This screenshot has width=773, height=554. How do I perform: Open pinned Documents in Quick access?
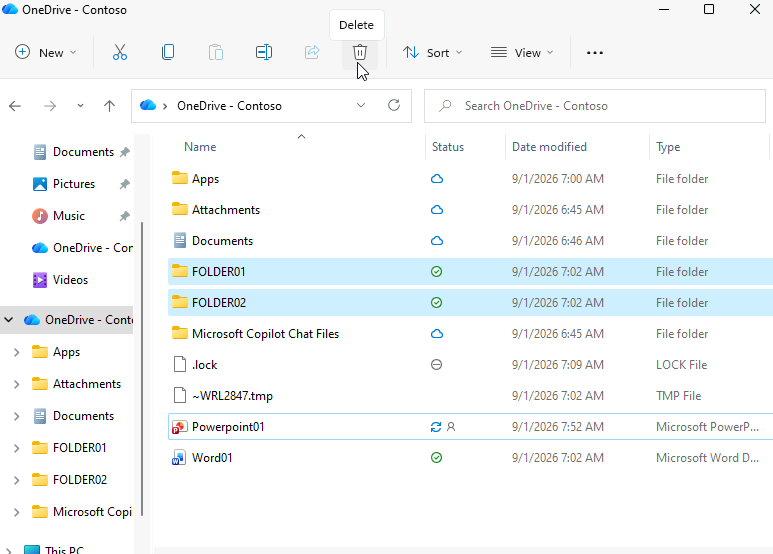pyautogui.click(x=74, y=152)
